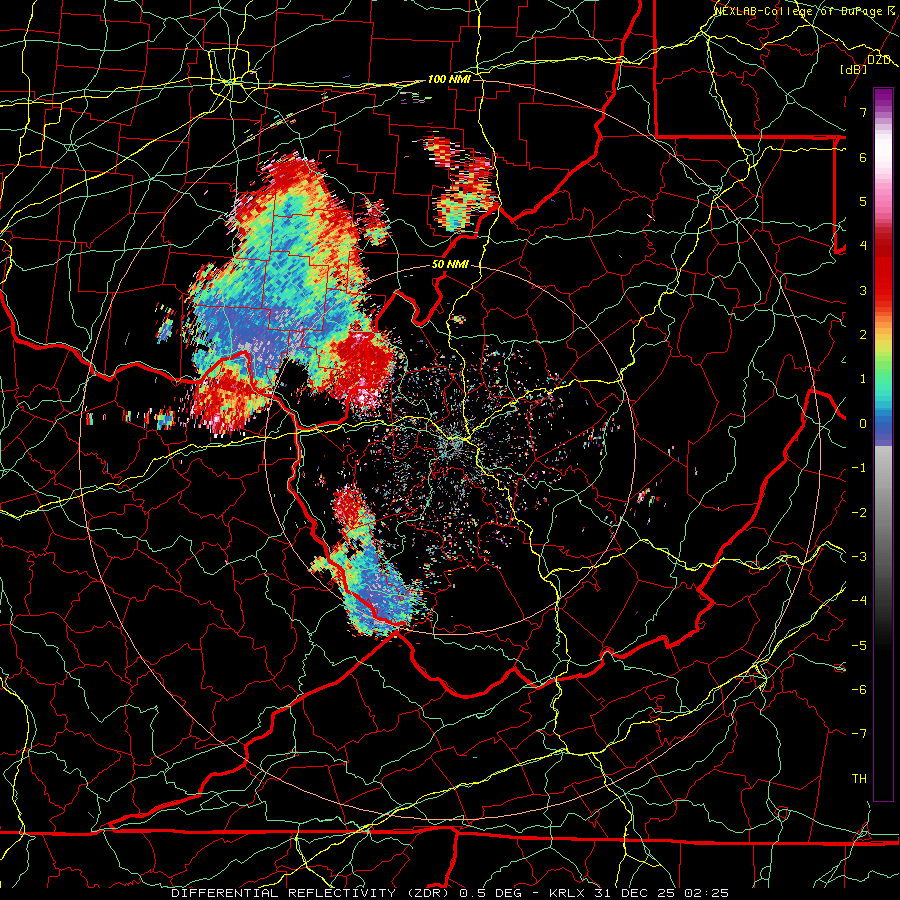Click the '7' value on color scale
The height and width of the screenshot is (900, 900).
863,112
